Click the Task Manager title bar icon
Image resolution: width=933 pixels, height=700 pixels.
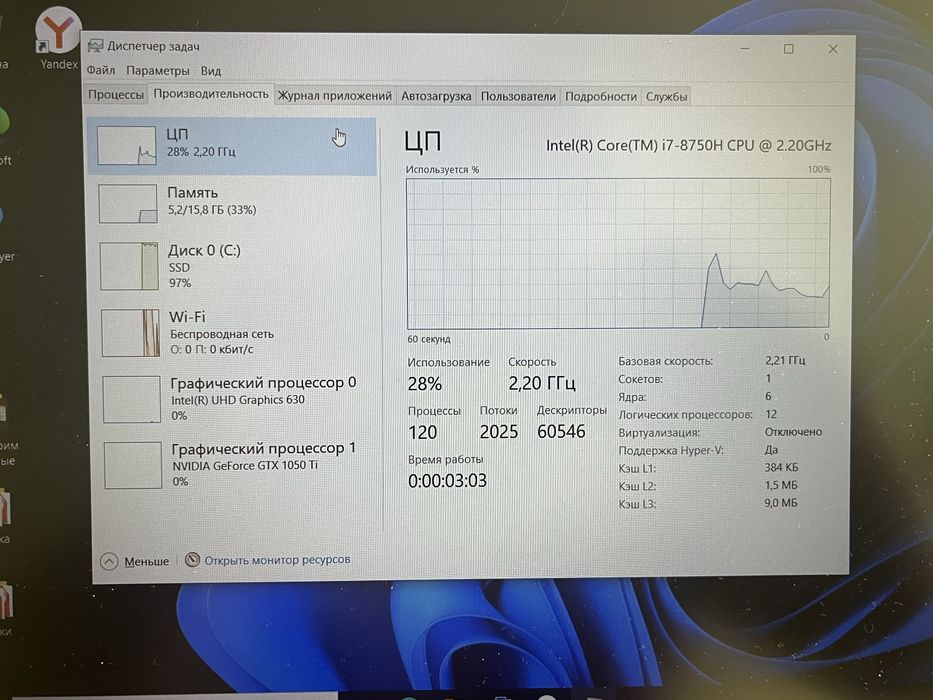95,46
